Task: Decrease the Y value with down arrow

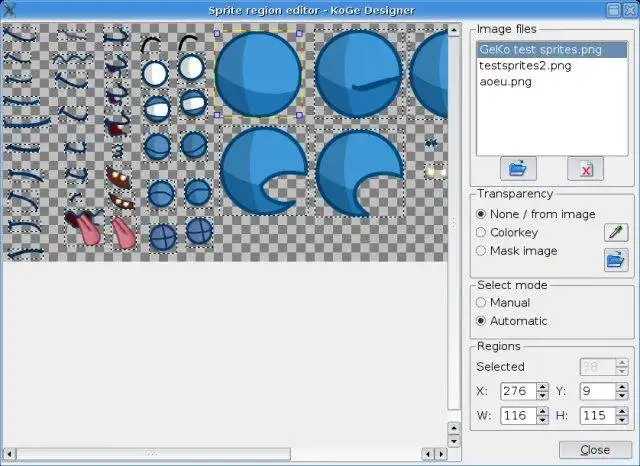Action: pyautogui.click(x=622, y=395)
